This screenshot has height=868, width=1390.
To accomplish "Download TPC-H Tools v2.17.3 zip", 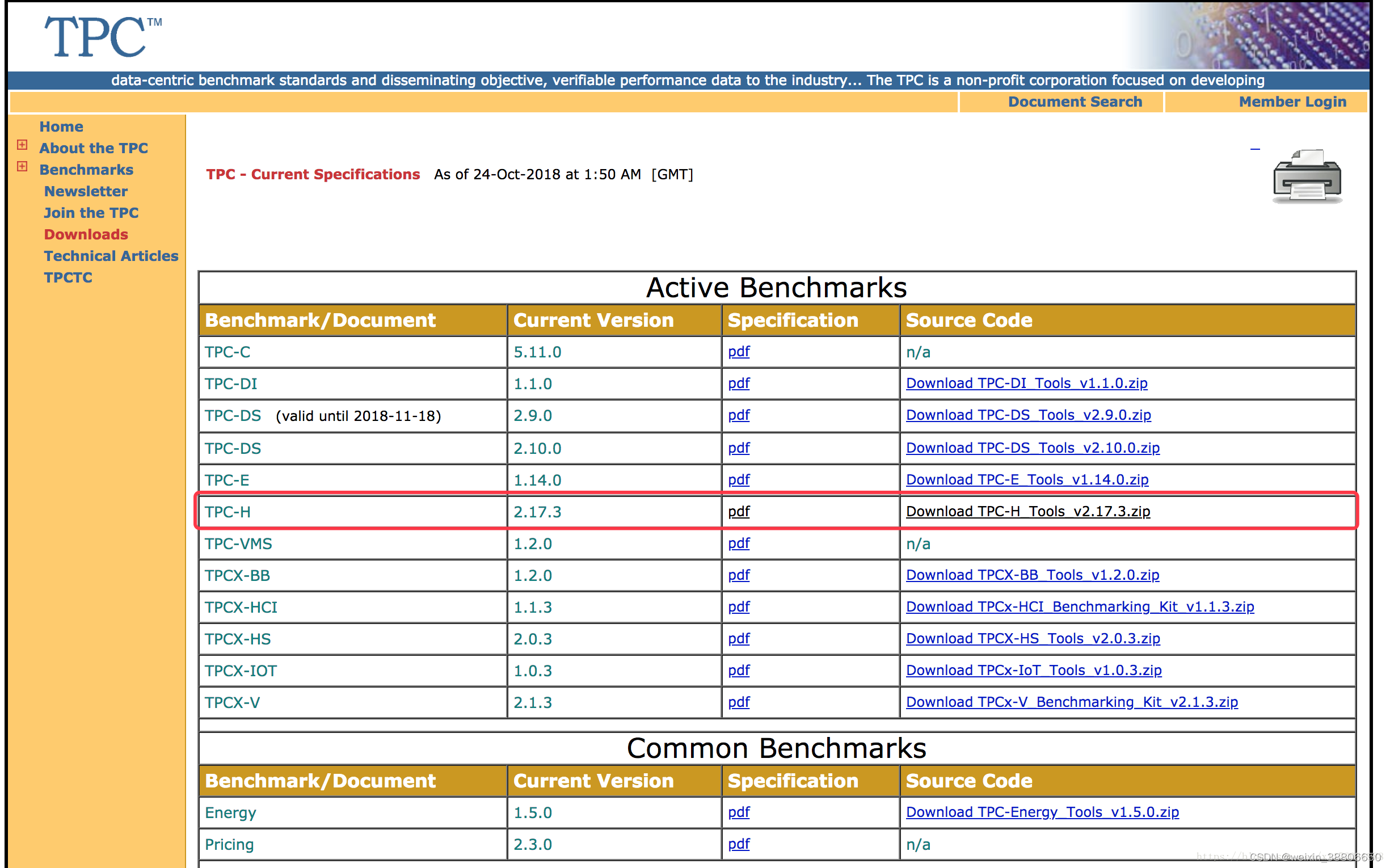I will pos(1027,511).
